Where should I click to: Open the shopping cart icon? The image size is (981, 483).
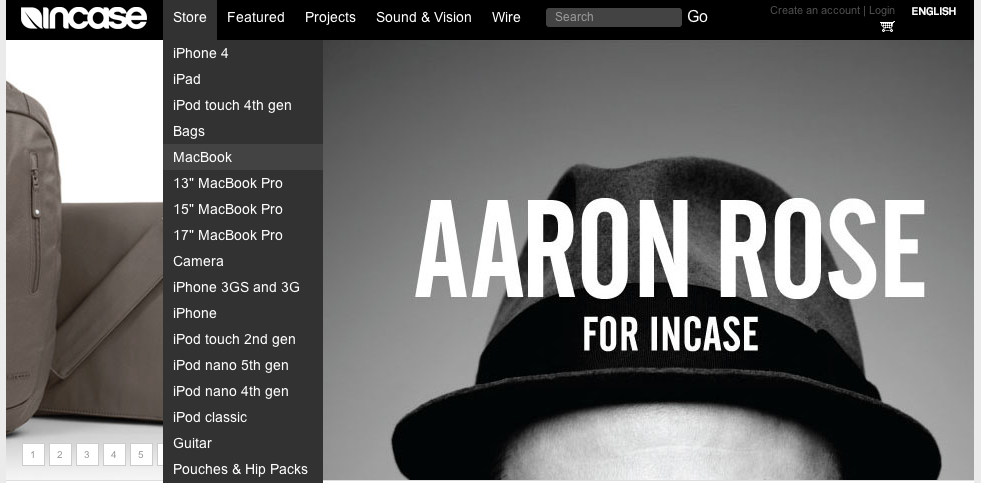887,26
